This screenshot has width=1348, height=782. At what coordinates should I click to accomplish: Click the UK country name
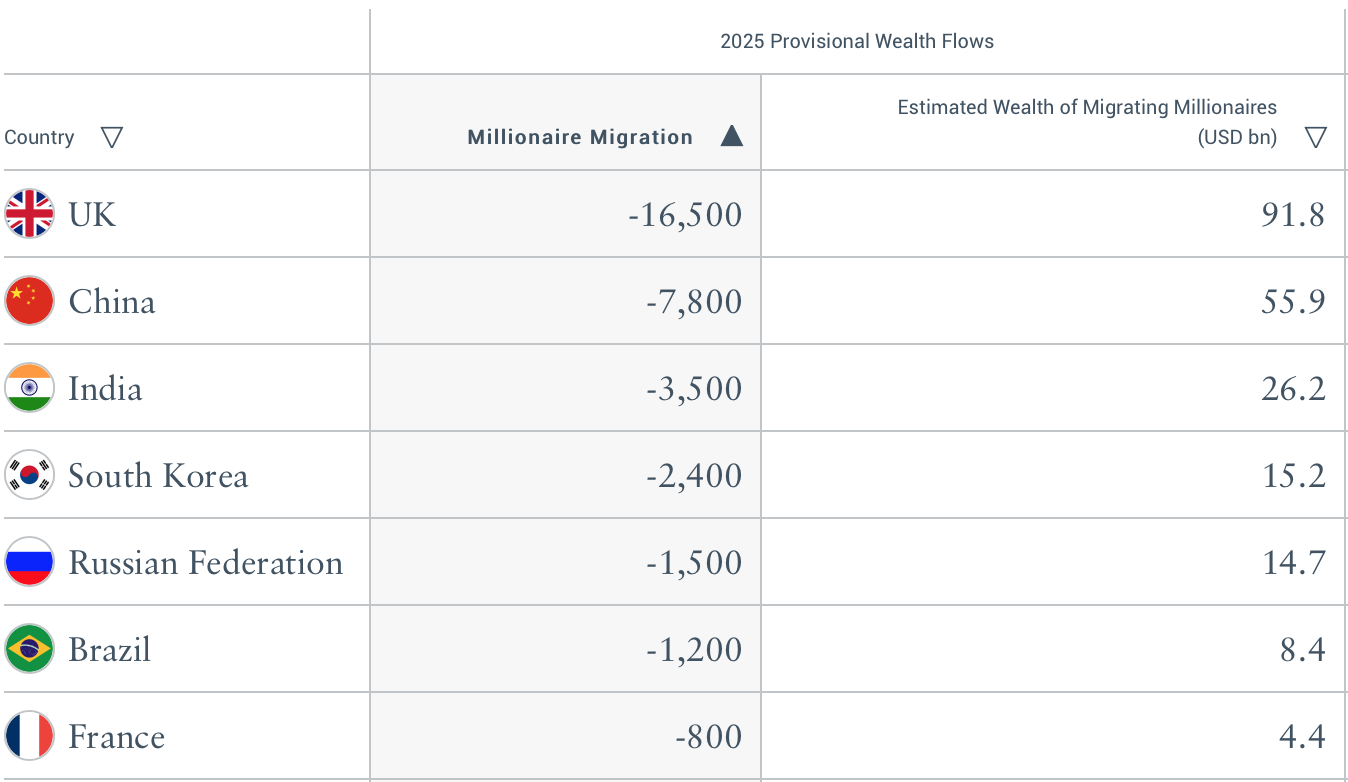92,214
